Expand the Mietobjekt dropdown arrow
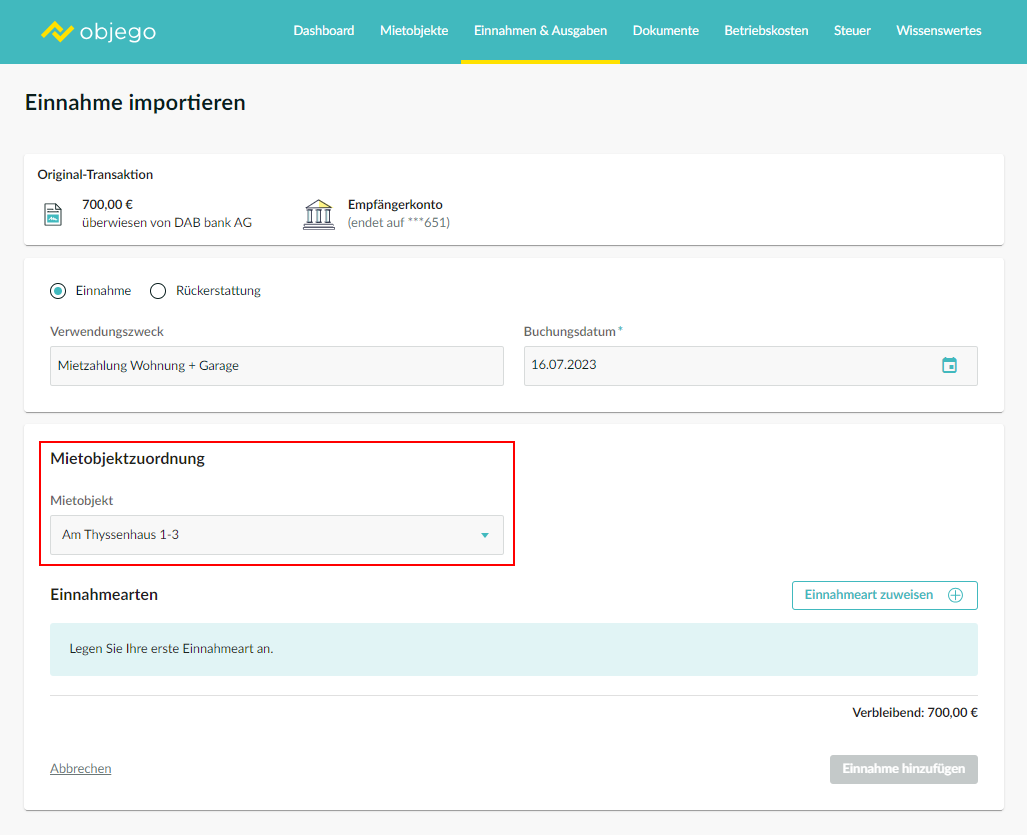This screenshot has width=1027, height=835. [485, 535]
